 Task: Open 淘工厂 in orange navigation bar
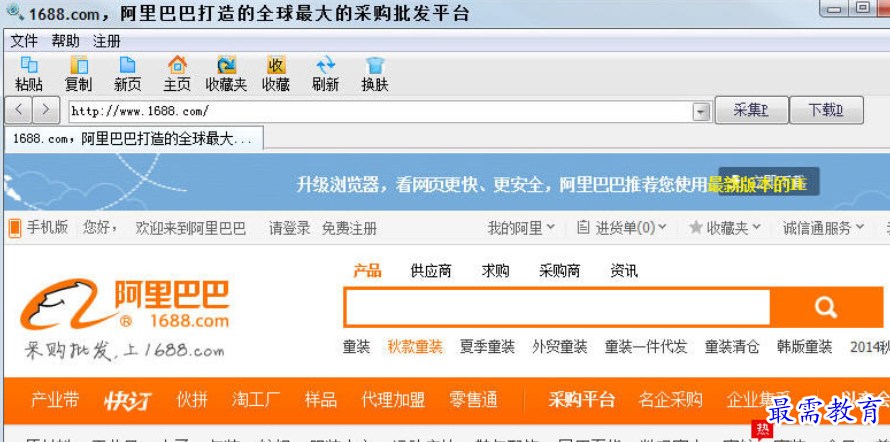click(x=256, y=400)
